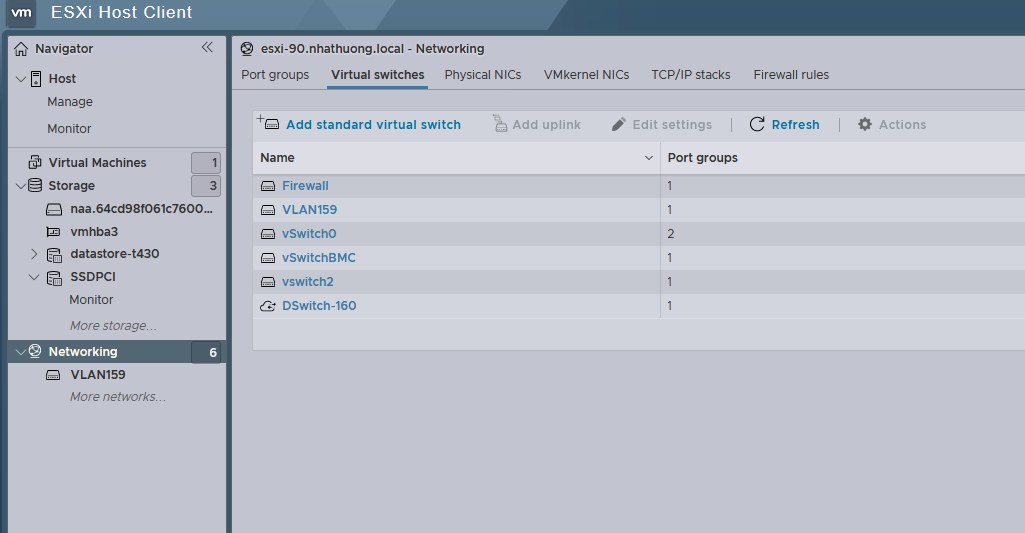Click the Virtual Machines icon in Navigator
This screenshot has width=1025, height=533.
(35, 162)
